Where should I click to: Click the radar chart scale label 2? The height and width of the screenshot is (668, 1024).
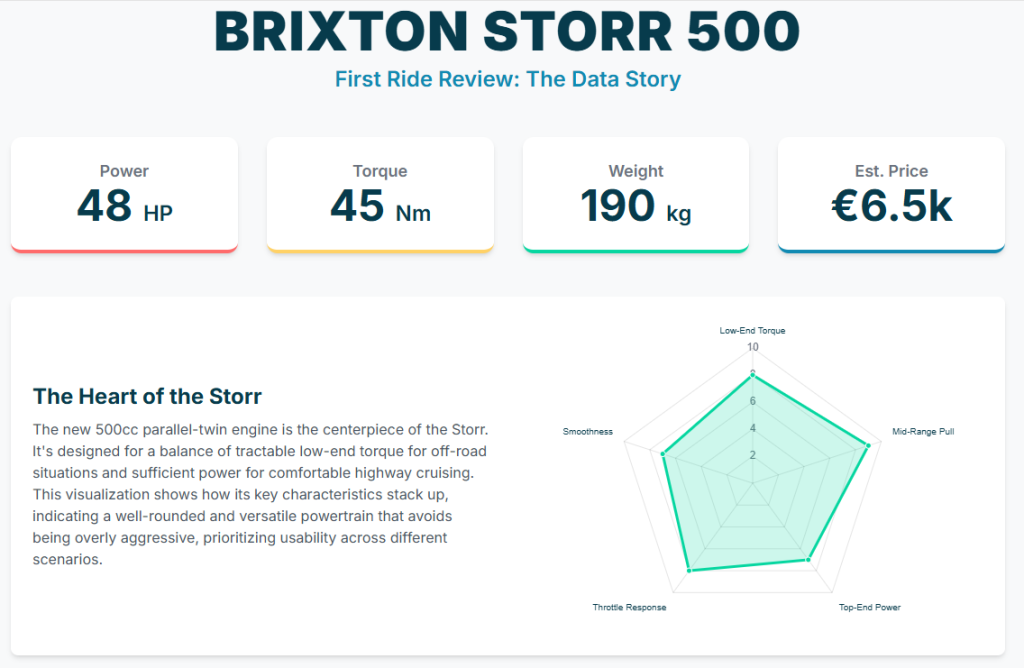pyautogui.click(x=753, y=455)
